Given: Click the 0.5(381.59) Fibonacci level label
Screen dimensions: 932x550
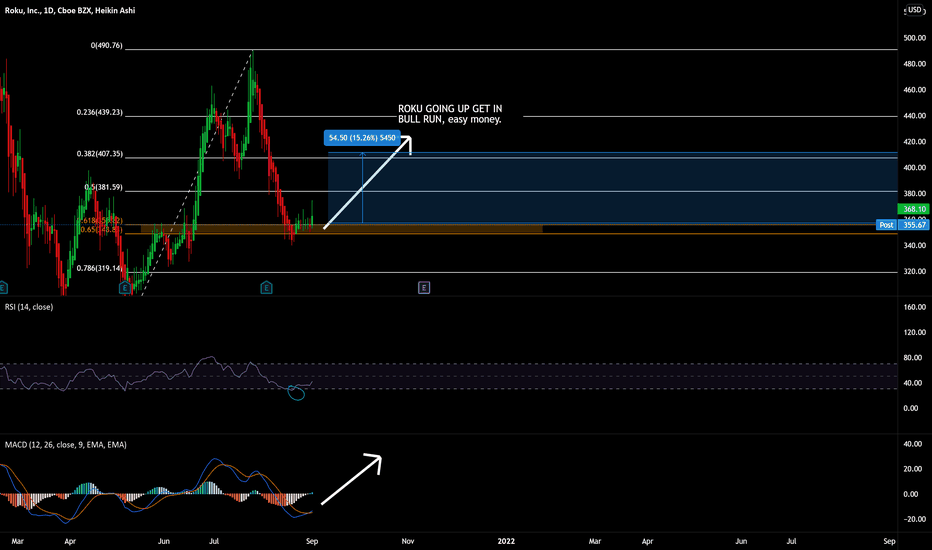Looking at the screenshot, I should pyautogui.click(x=103, y=187).
